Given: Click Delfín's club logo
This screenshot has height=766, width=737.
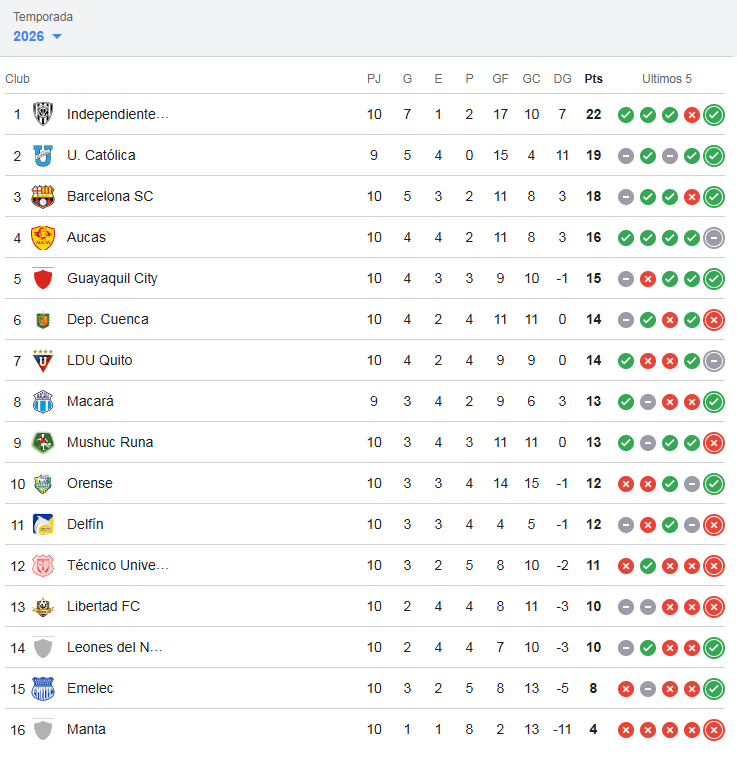Looking at the screenshot, I should tap(43, 524).
